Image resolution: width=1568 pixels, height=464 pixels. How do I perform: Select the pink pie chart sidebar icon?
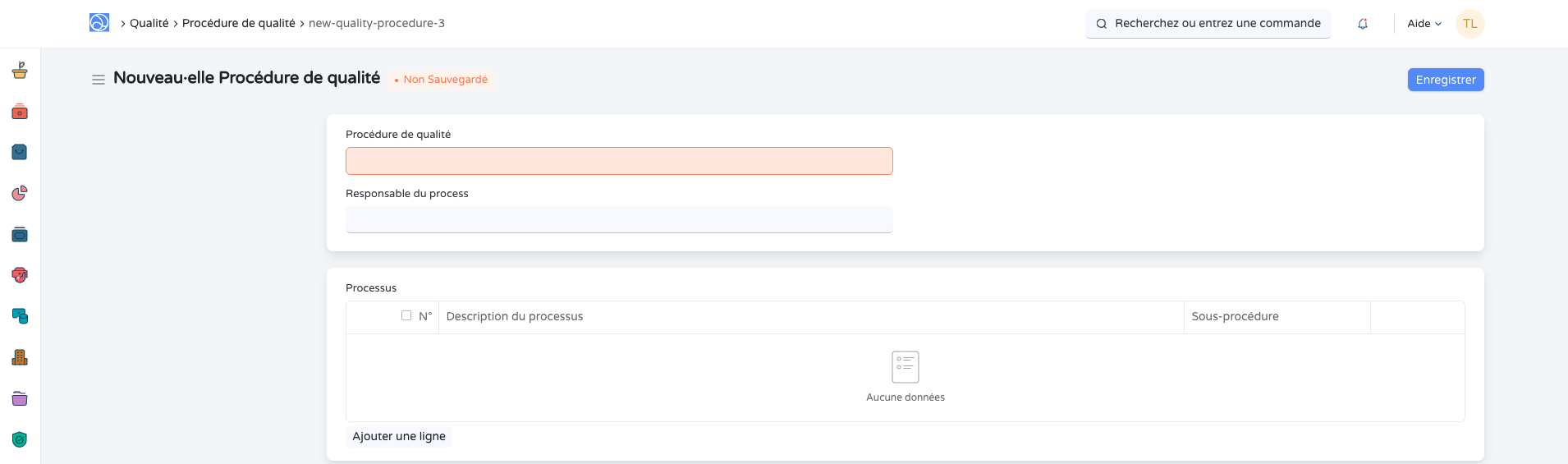(x=20, y=193)
